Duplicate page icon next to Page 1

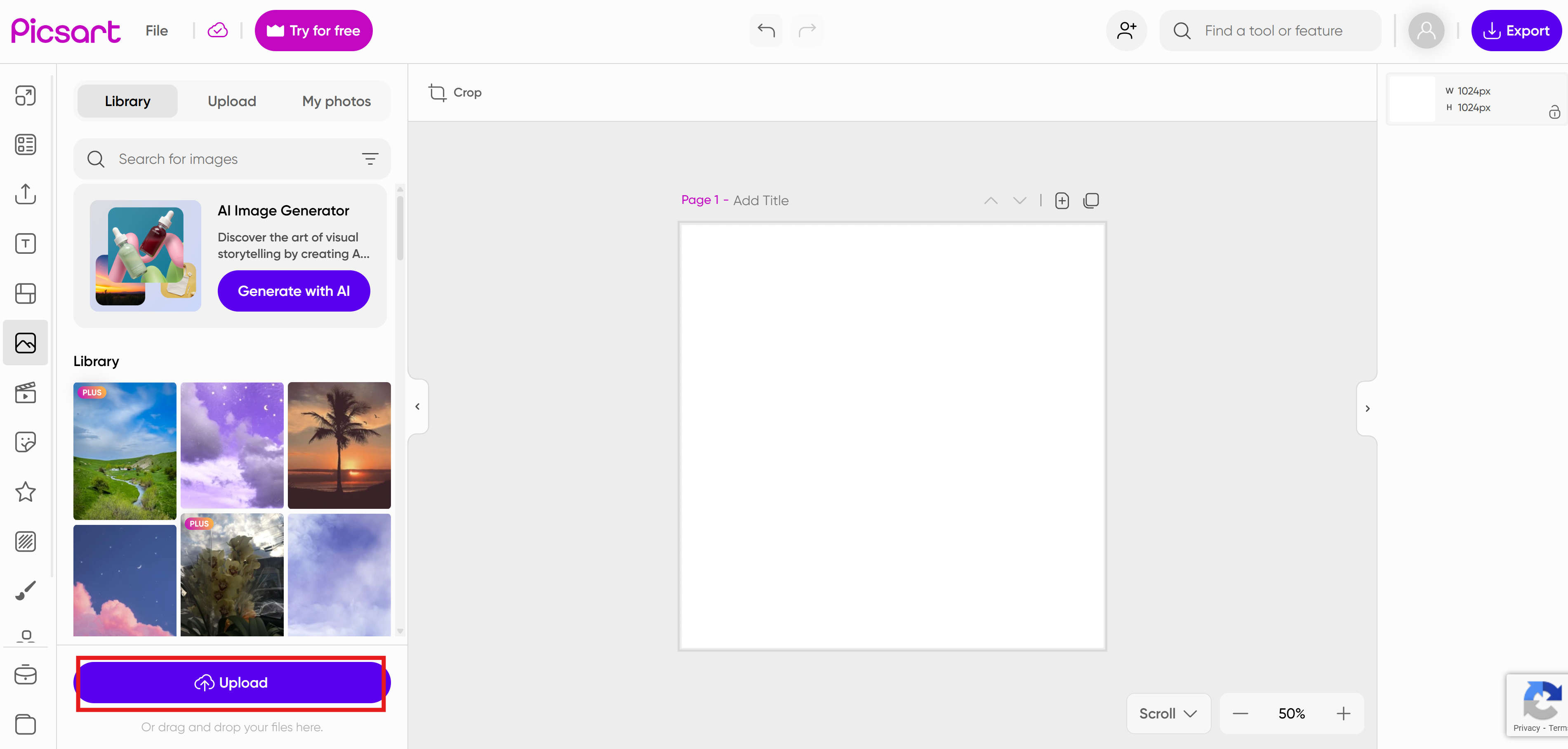click(x=1091, y=200)
